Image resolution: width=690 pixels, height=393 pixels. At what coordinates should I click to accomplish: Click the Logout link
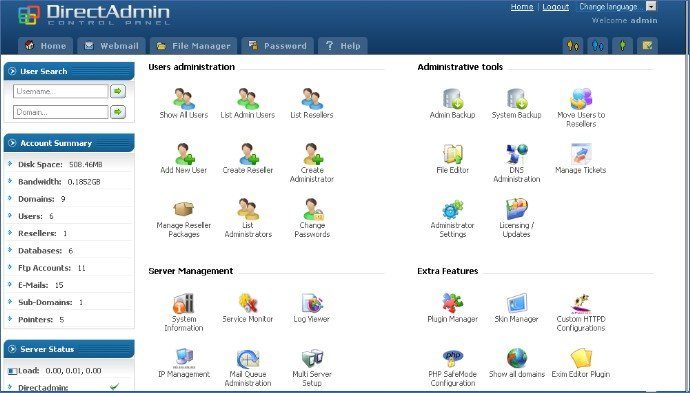(555, 7)
